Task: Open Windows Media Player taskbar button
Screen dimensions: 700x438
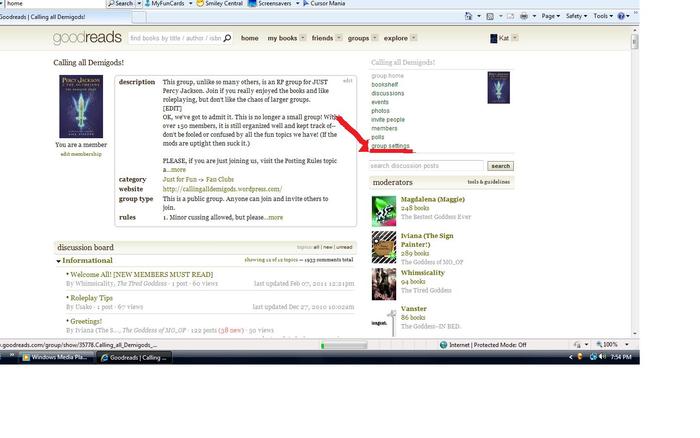Action: (x=56, y=357)
